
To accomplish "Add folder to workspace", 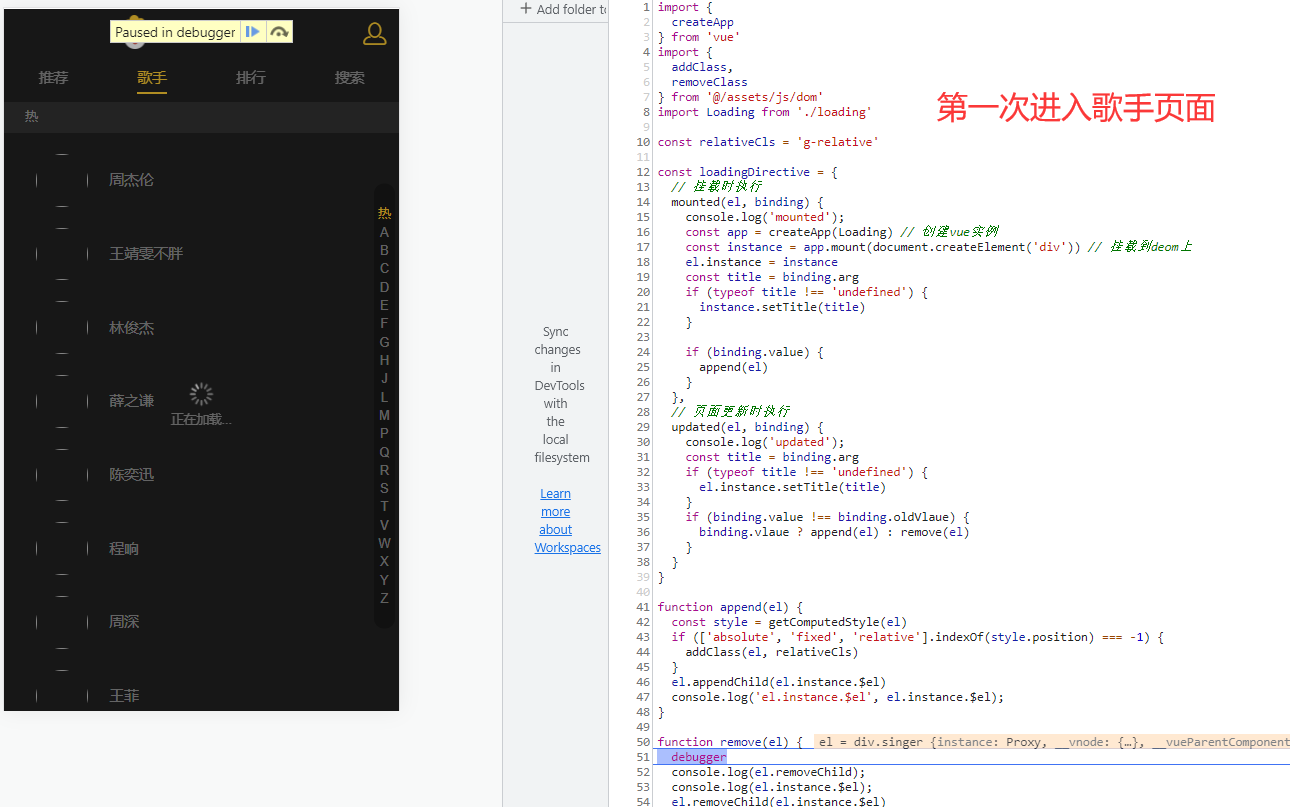I will click(563, 9).
